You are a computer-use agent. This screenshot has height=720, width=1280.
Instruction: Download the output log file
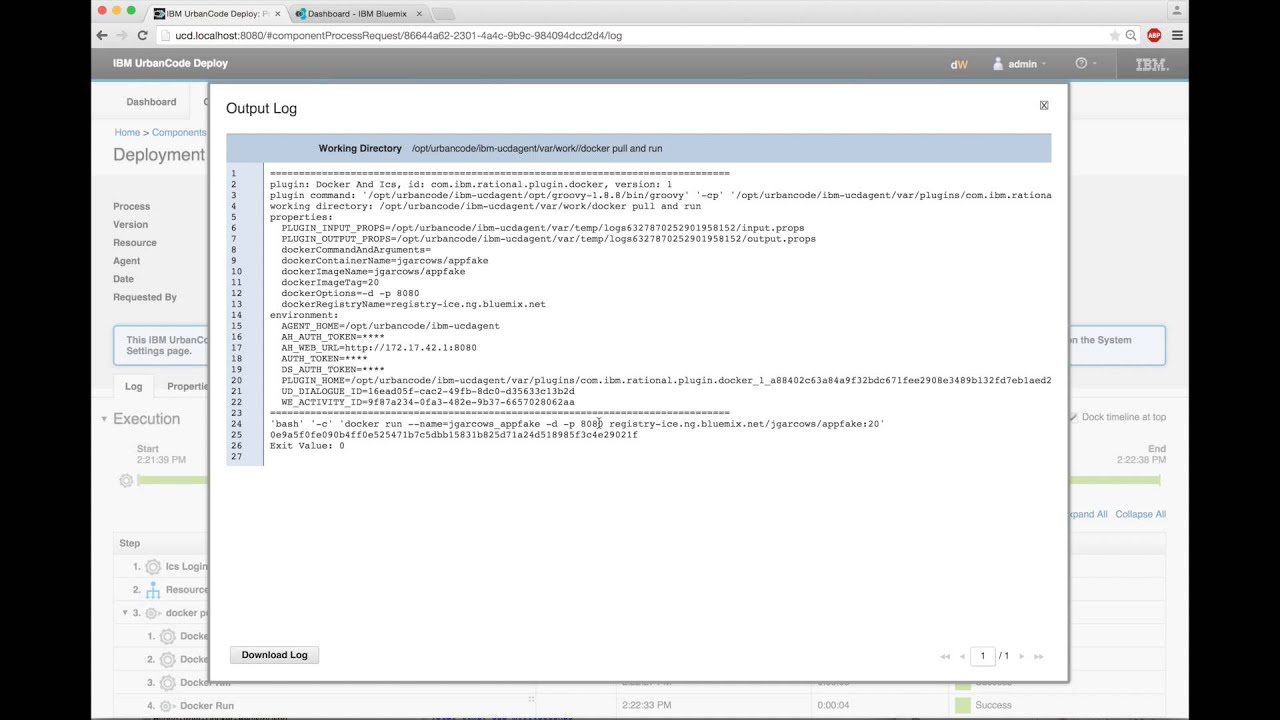click(274, 655)
